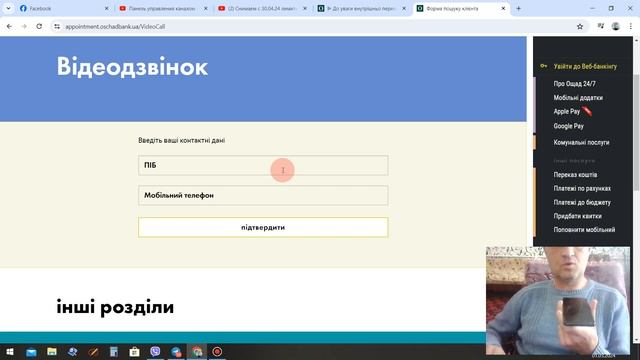
Task: Click the ПІБ name input field
Action: 263,165
